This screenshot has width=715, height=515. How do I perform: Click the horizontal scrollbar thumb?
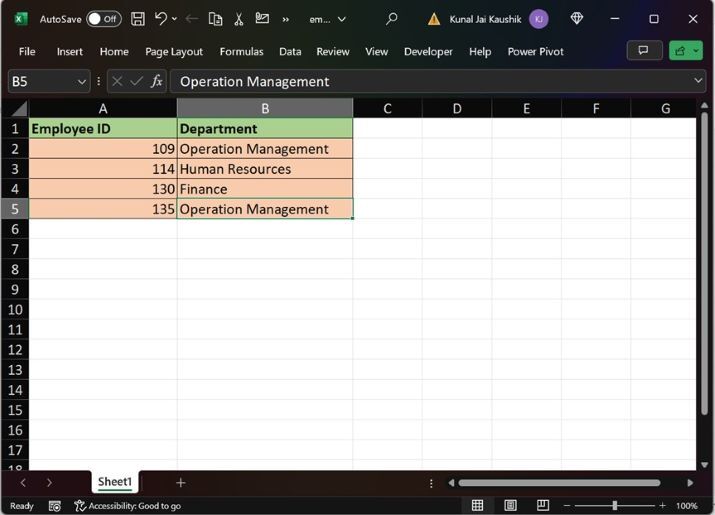(560, 483)
